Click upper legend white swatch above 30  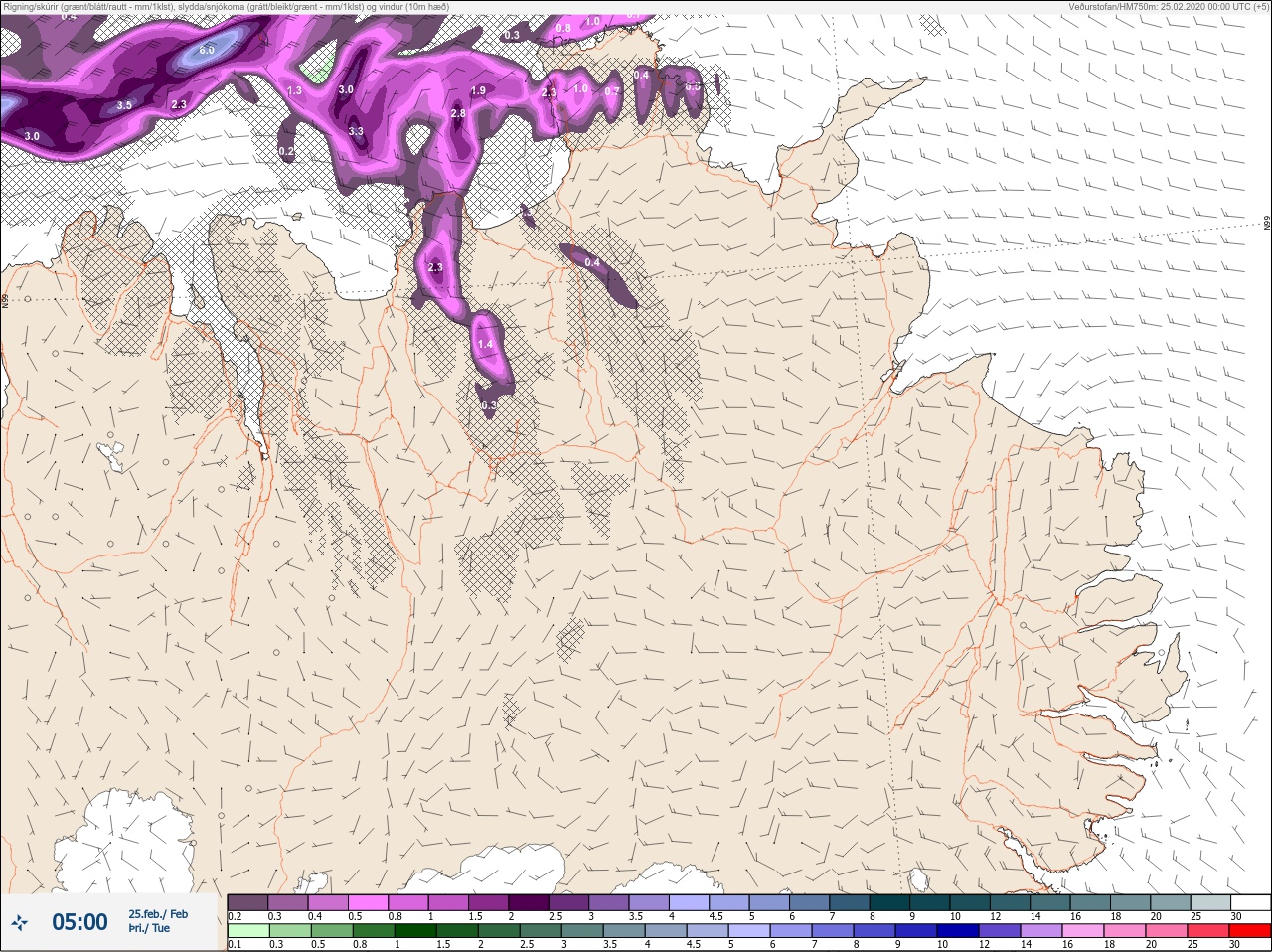click(1251, 902)
